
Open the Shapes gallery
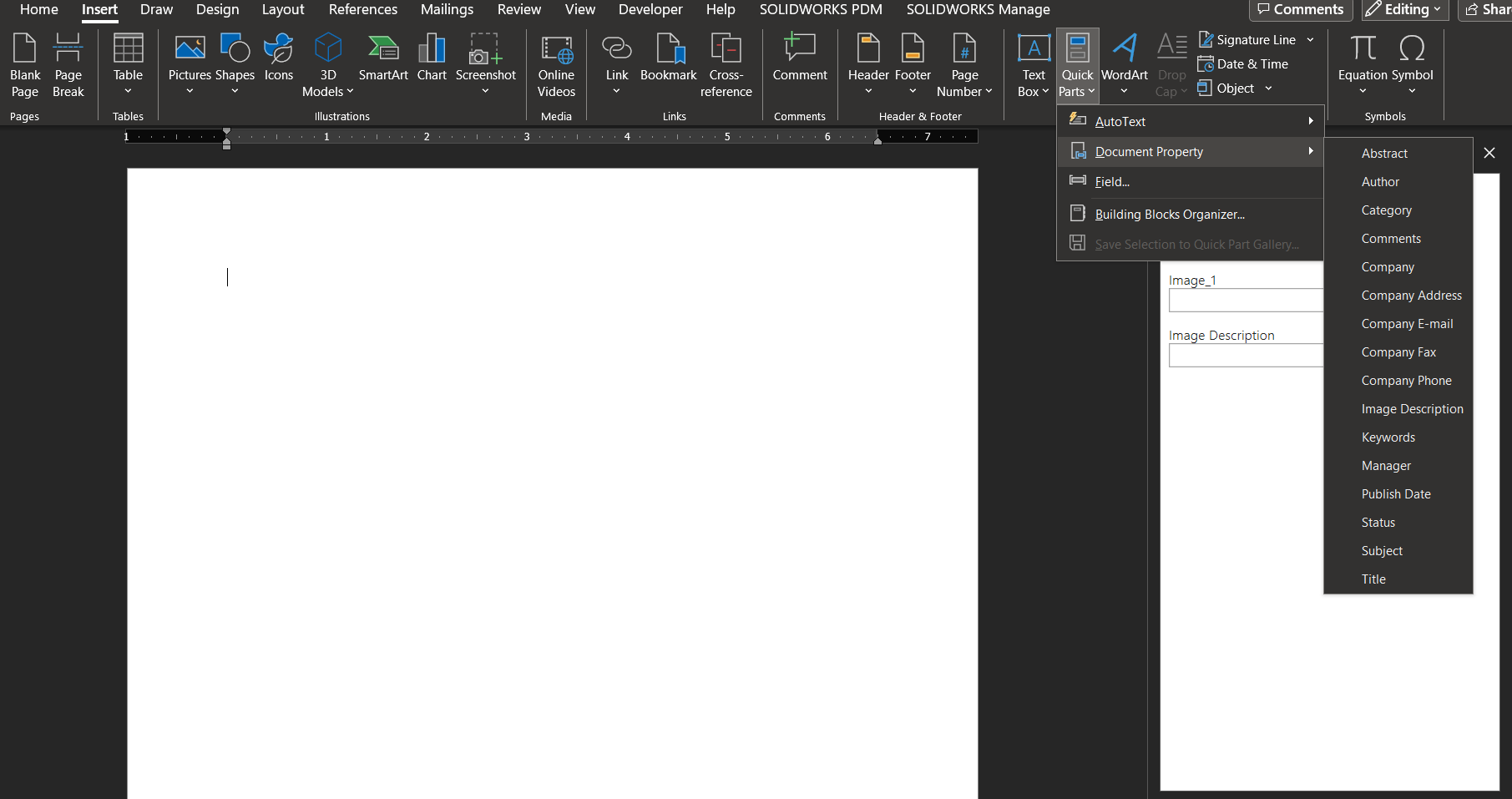point(235,63)
